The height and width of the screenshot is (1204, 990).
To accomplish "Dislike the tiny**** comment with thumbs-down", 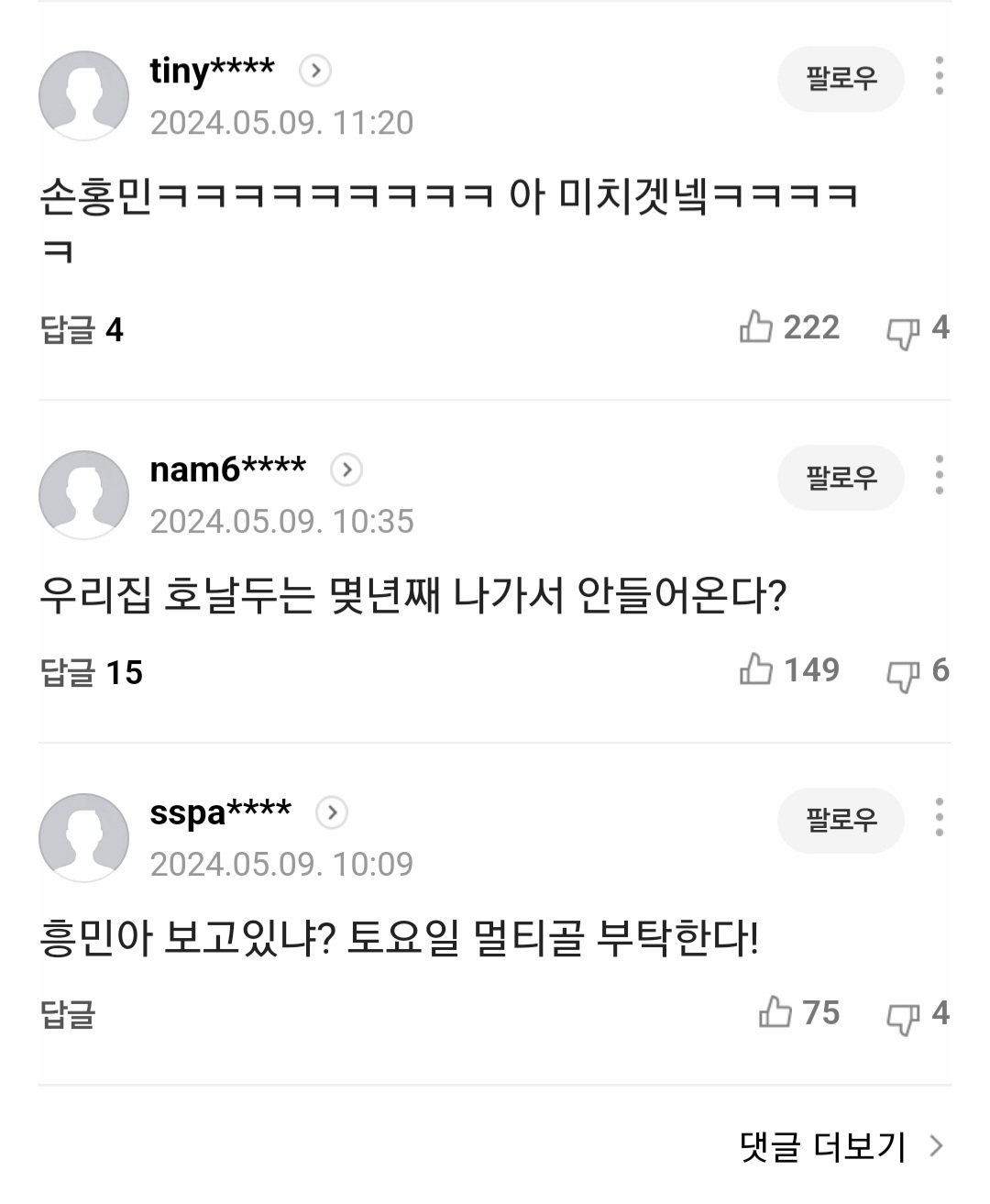I will (x=903, y=331).
